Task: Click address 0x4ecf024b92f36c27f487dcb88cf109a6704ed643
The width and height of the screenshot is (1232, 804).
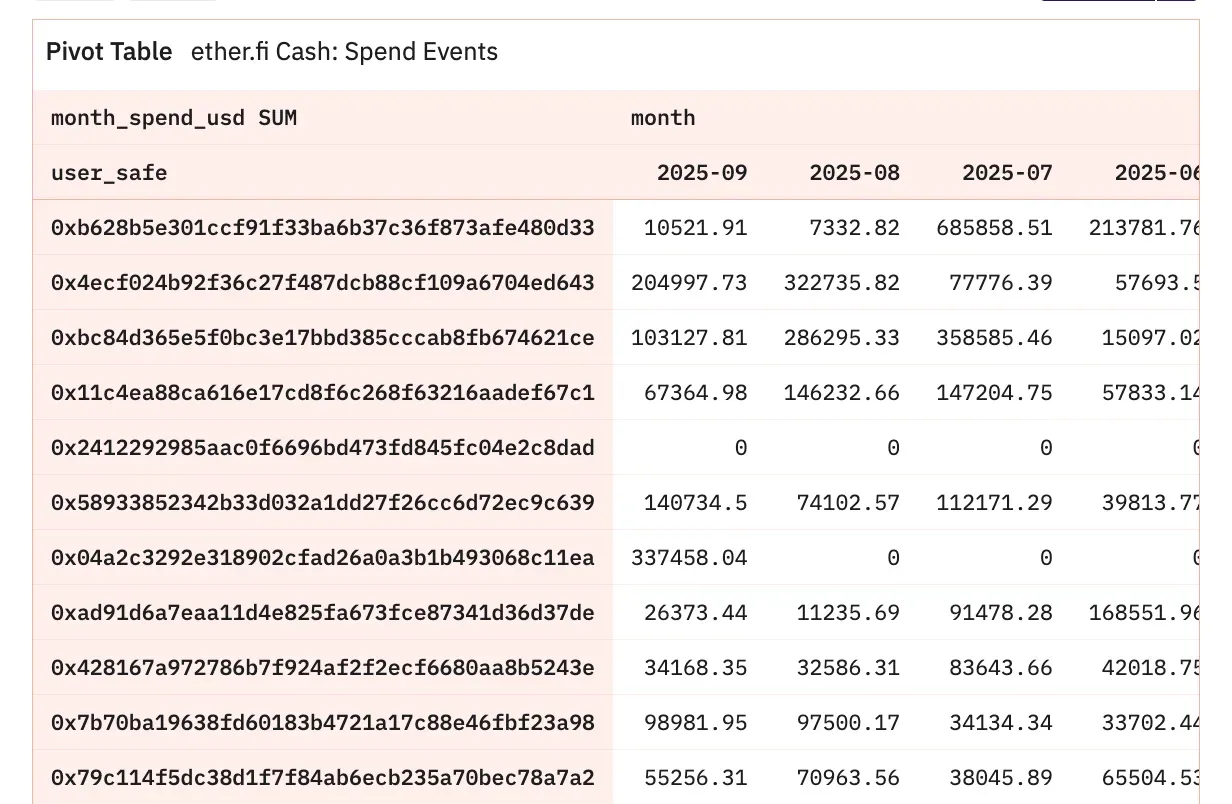Action: (323, 283)
